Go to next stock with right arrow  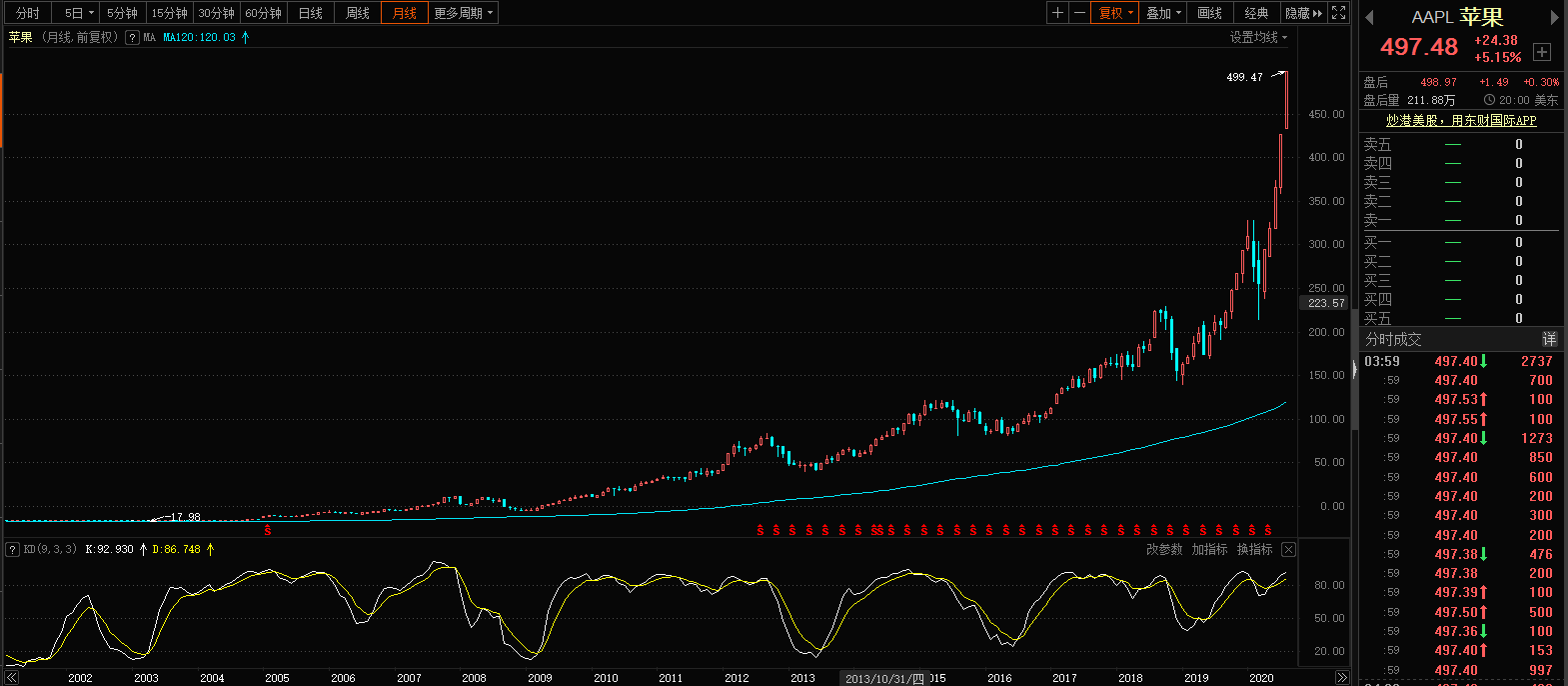[x=1554, y=18]
